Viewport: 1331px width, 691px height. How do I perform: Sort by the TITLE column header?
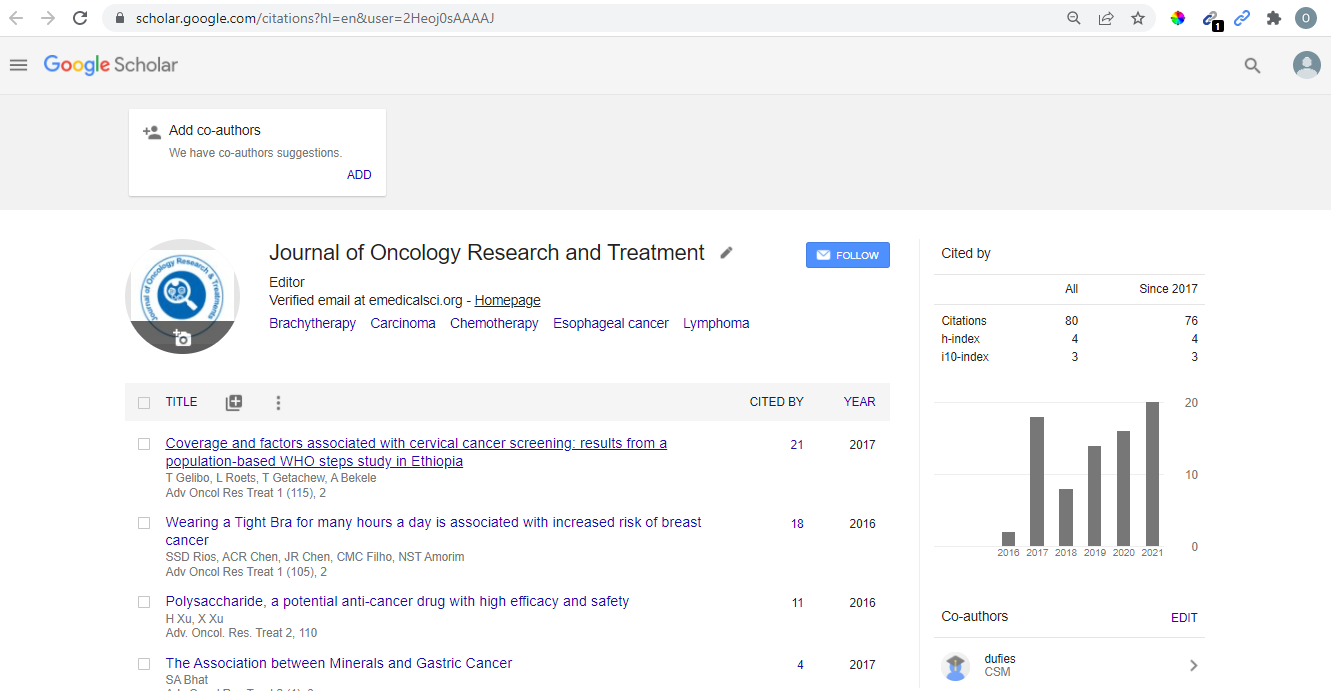coord(181,402)
